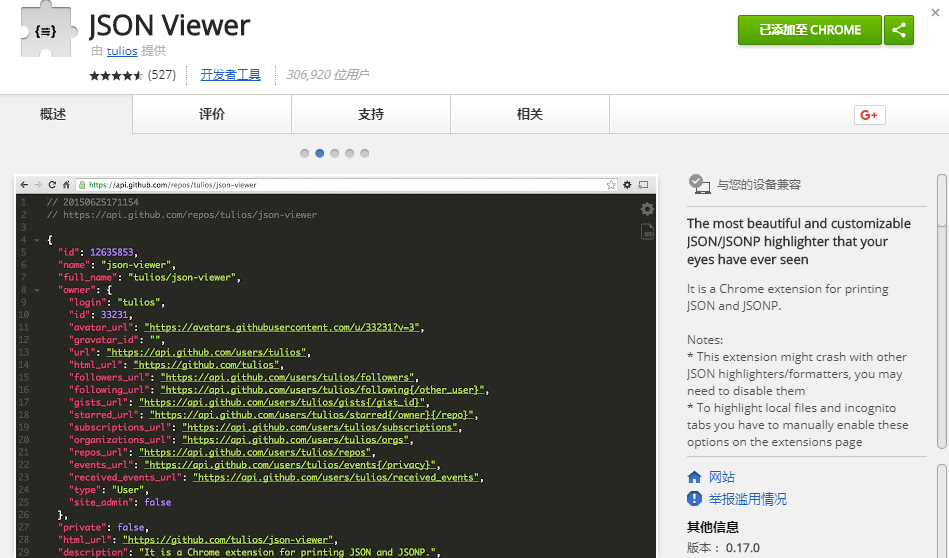Click the star rating icons
This screenshot has height=558, width=949.
[116, 76]
